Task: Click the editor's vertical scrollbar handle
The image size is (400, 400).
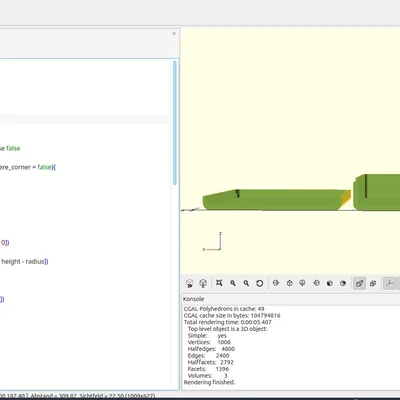Action: pyautogui.click(x=175, y=123)
